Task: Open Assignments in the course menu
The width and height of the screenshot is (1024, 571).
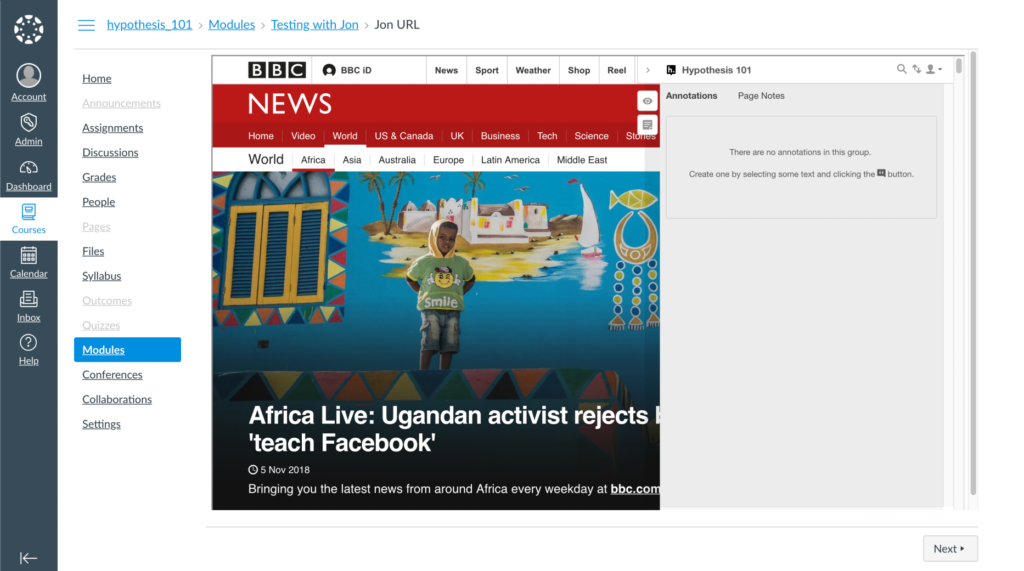Action: (x=112, y=128)
